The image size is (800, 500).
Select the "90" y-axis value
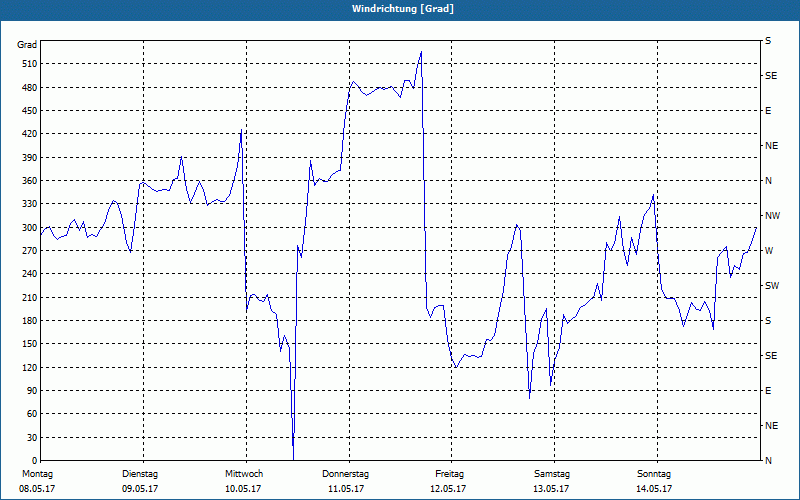coord(32,391)
